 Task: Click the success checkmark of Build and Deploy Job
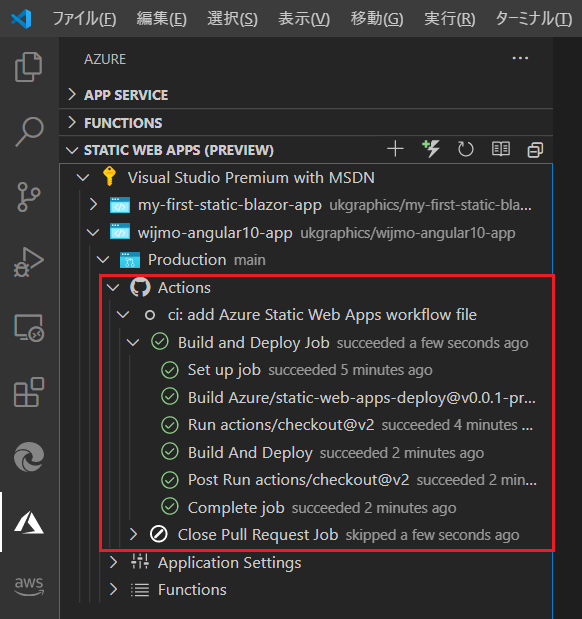click(x=160, y=342)
